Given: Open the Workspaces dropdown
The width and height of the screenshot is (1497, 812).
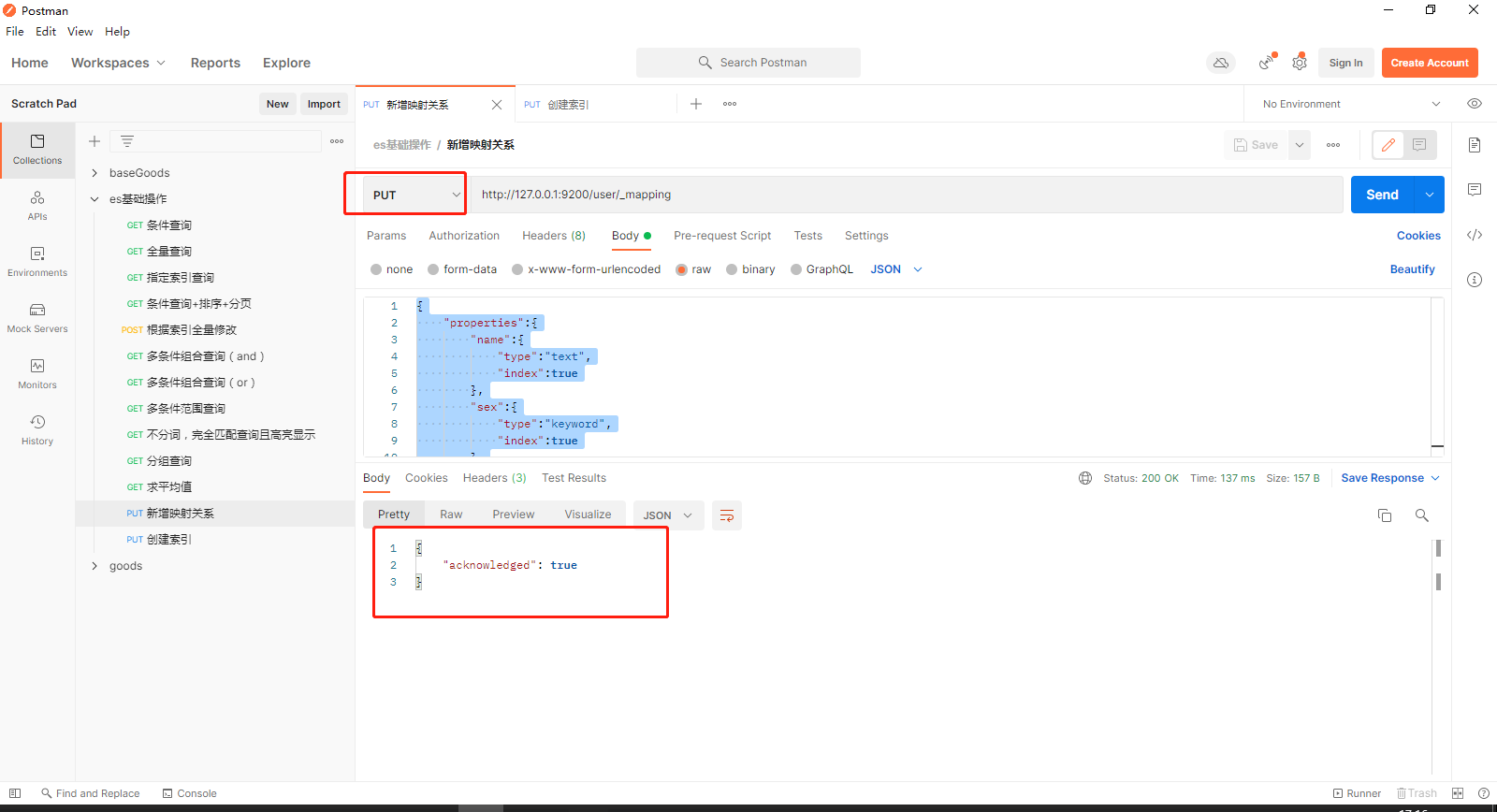Looking at the screenshot, I should point(118,63).
